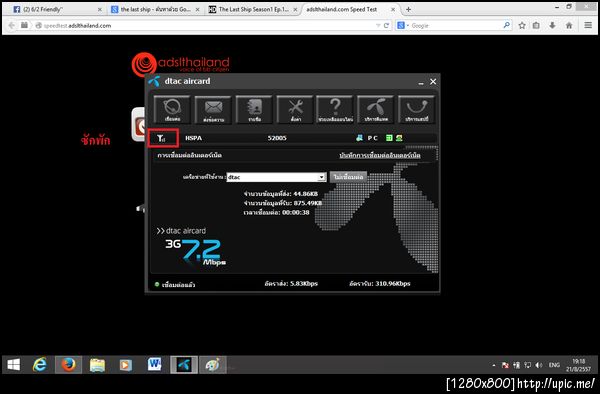Viewport: 600px width, 394px height.
Task: Open Microsoft Word from the taskbar
Action: [155, 365]
